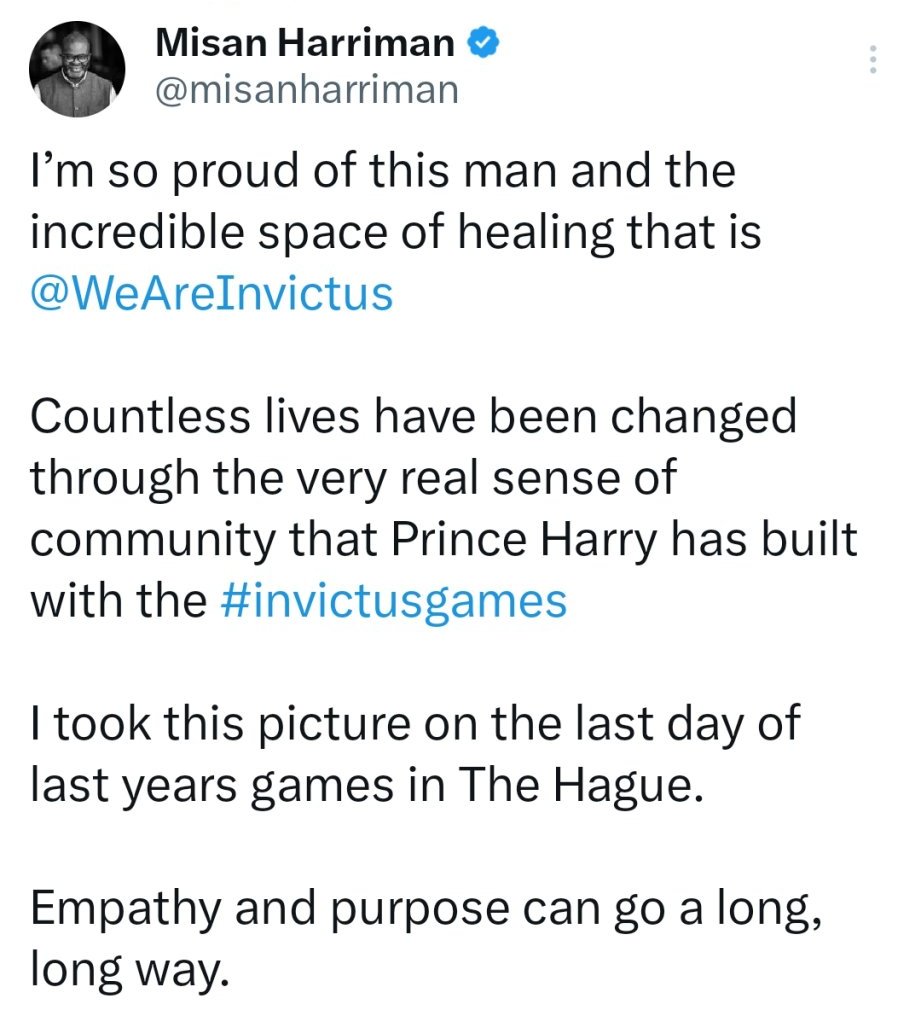Open the #invictusgames hashtag

(391, 602)
